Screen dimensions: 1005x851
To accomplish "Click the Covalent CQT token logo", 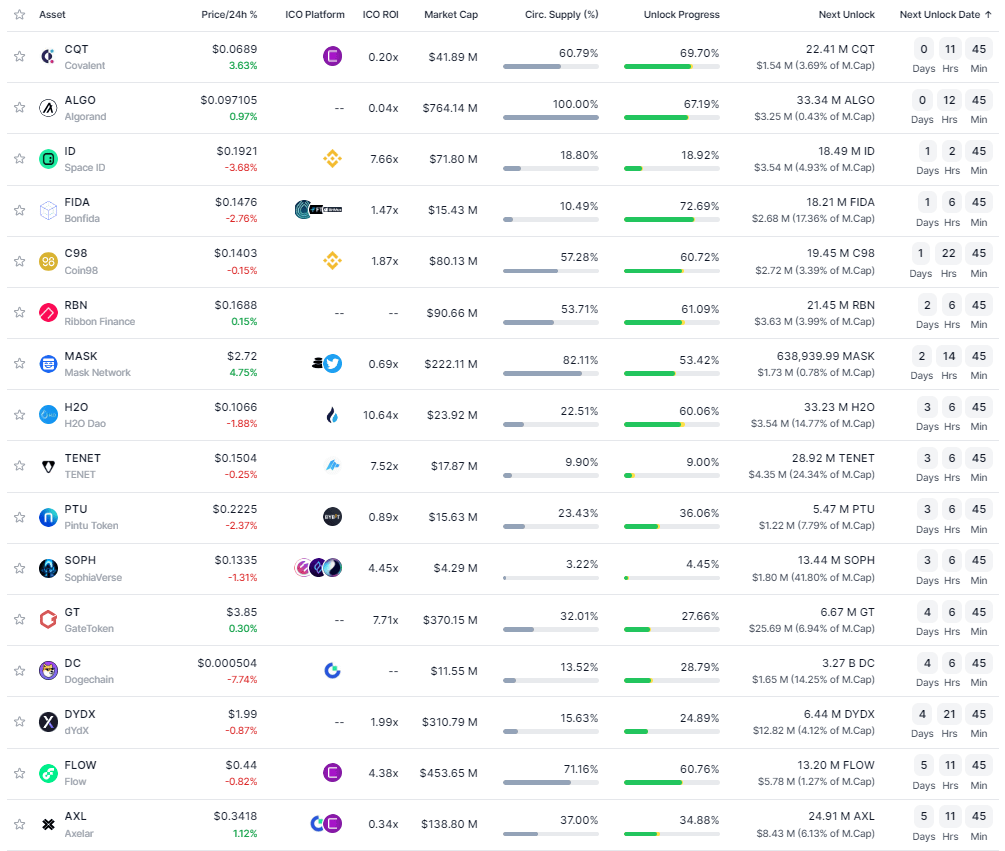I will click(48, 57).
